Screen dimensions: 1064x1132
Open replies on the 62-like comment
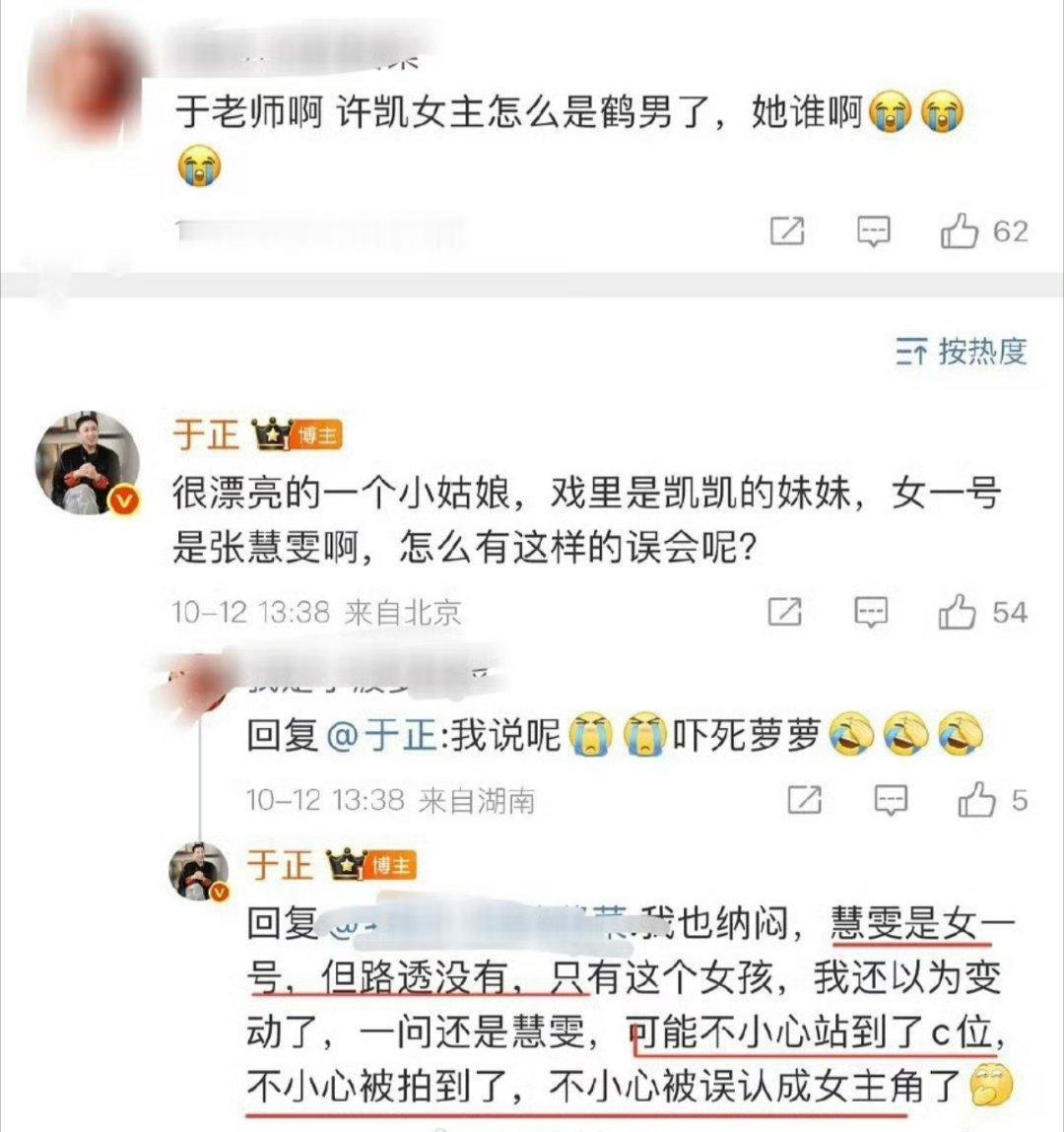pos(873,232)
